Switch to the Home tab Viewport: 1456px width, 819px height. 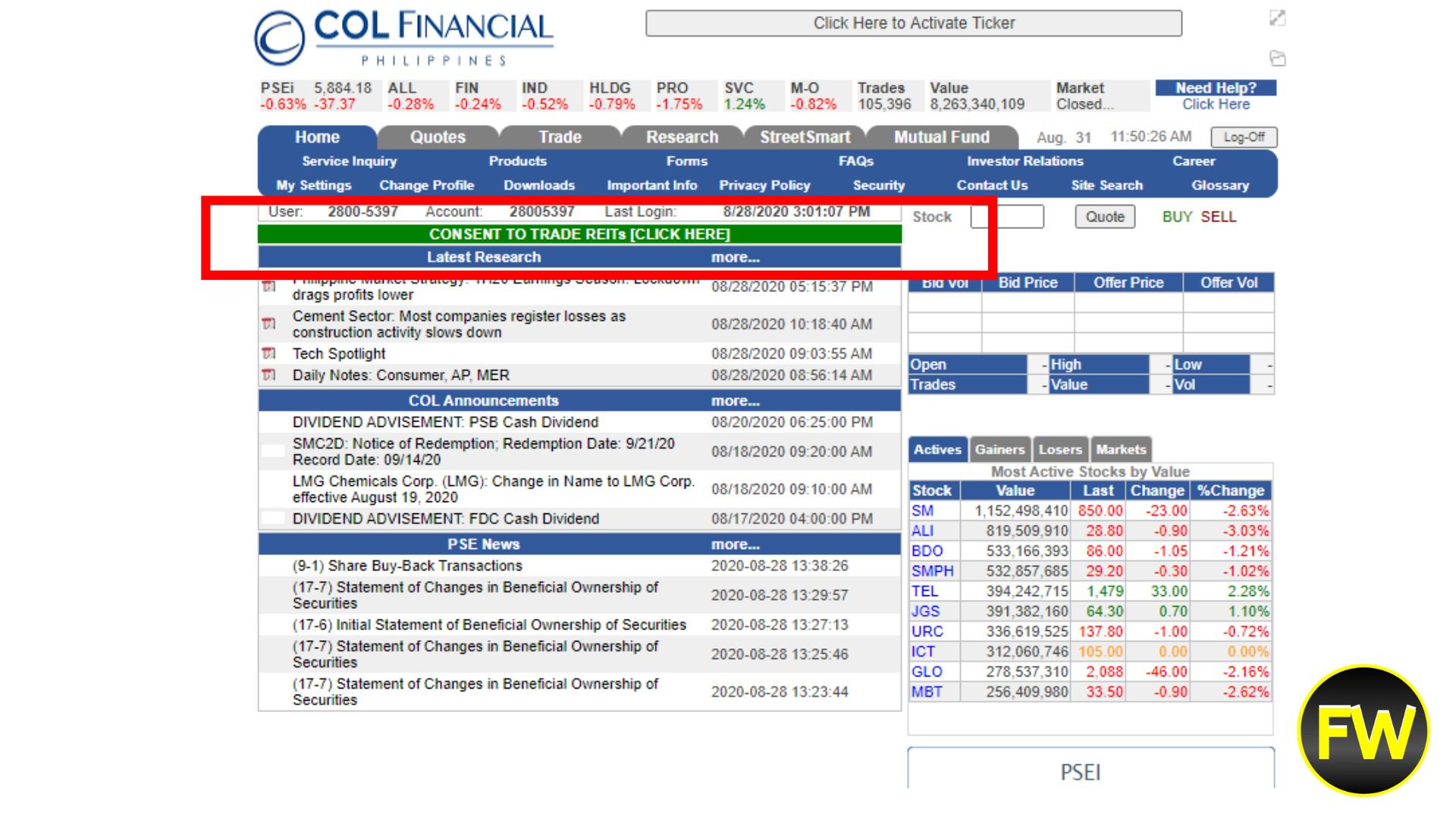click(x=317, y=137)
